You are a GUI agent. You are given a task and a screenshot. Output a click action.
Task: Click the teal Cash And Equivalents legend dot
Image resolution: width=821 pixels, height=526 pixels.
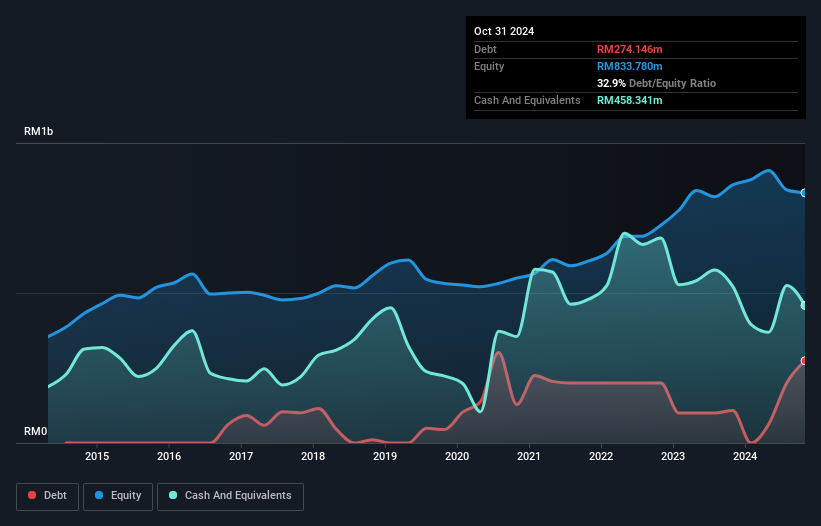coord(173,495)
